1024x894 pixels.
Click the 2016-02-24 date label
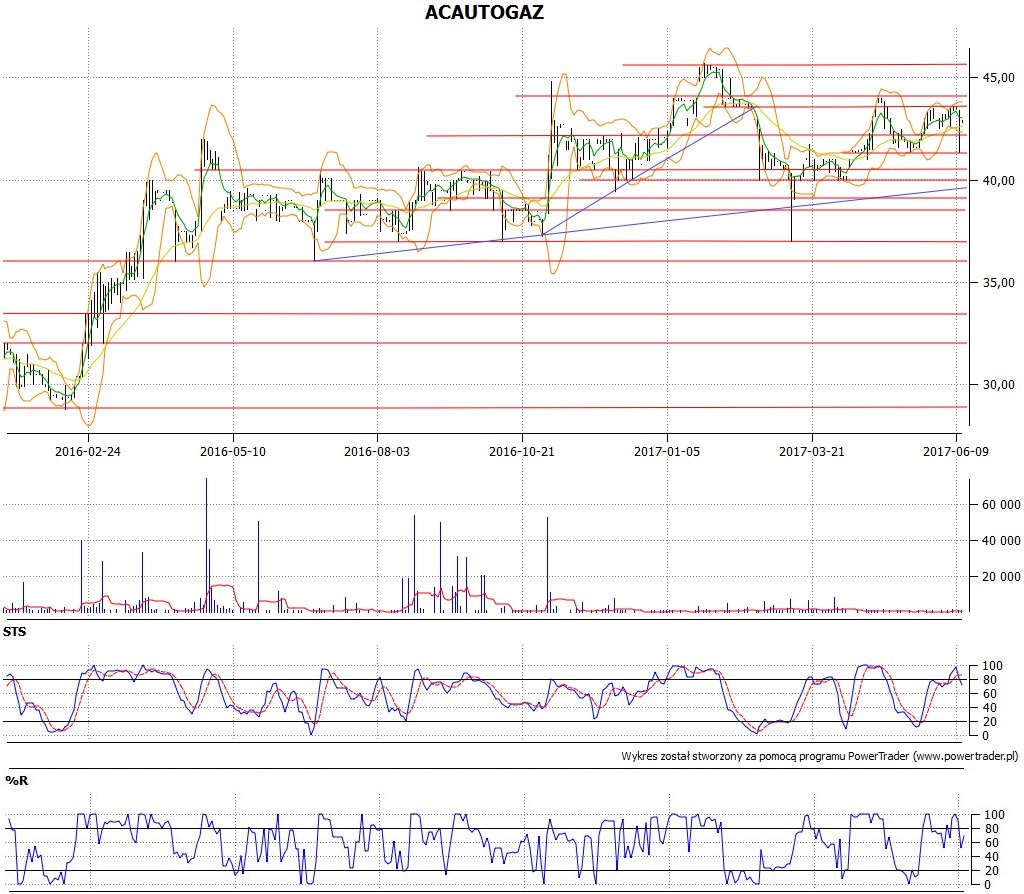88,451
